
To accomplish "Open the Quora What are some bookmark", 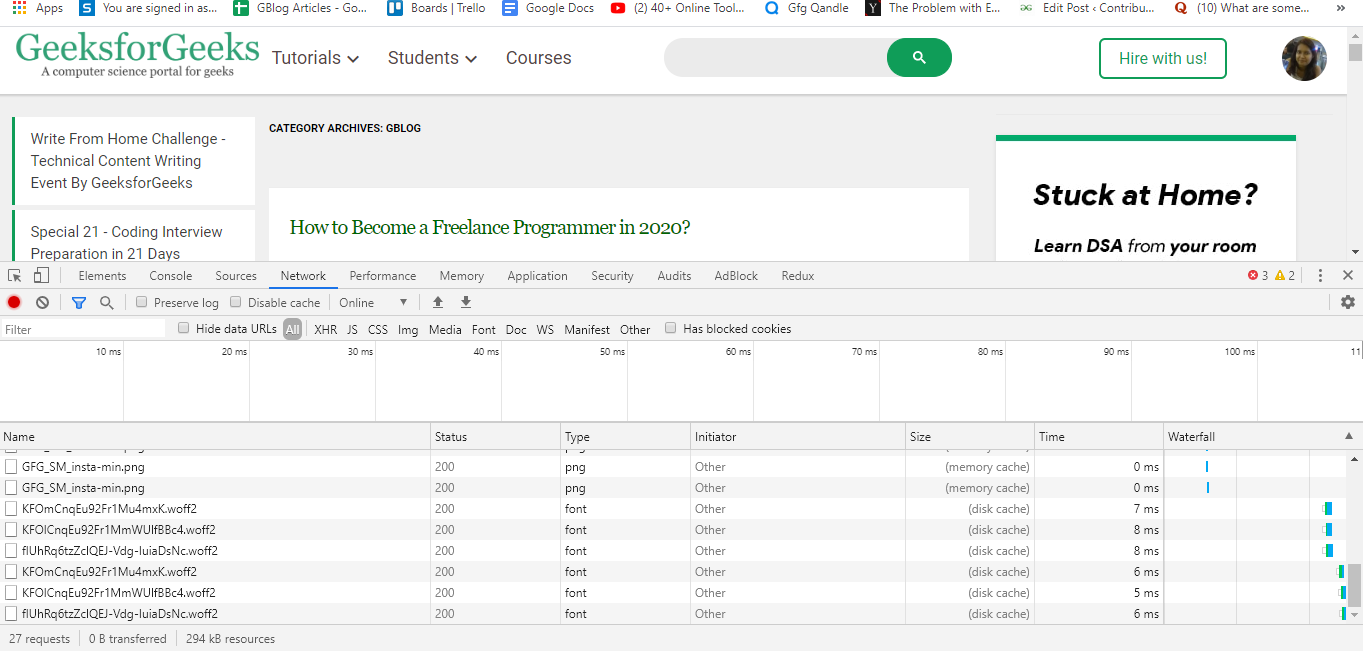I will (1242, 8).
